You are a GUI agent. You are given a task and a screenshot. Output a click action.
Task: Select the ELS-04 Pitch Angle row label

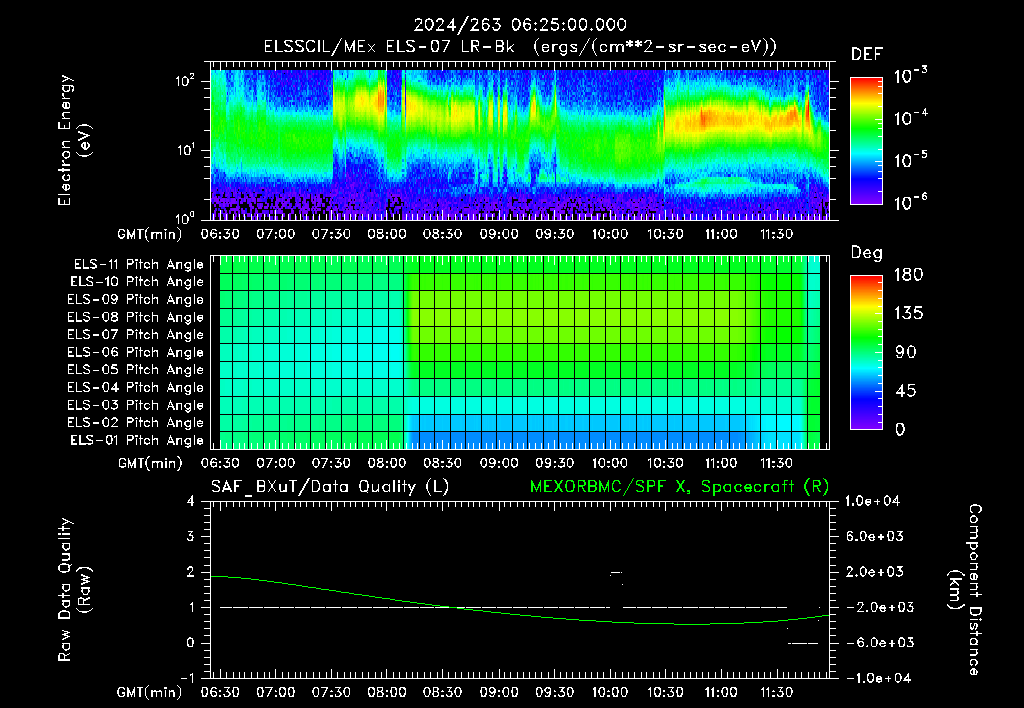tap(136, 387)
